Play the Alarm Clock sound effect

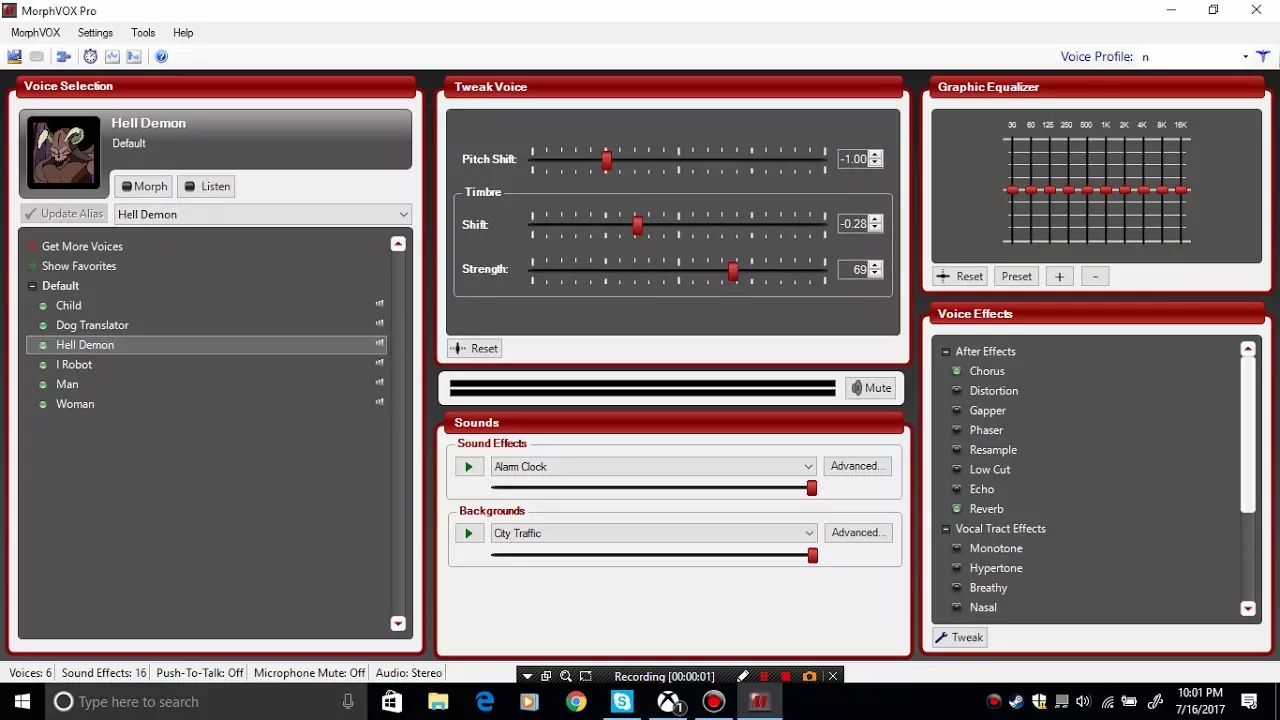(469, 466)
